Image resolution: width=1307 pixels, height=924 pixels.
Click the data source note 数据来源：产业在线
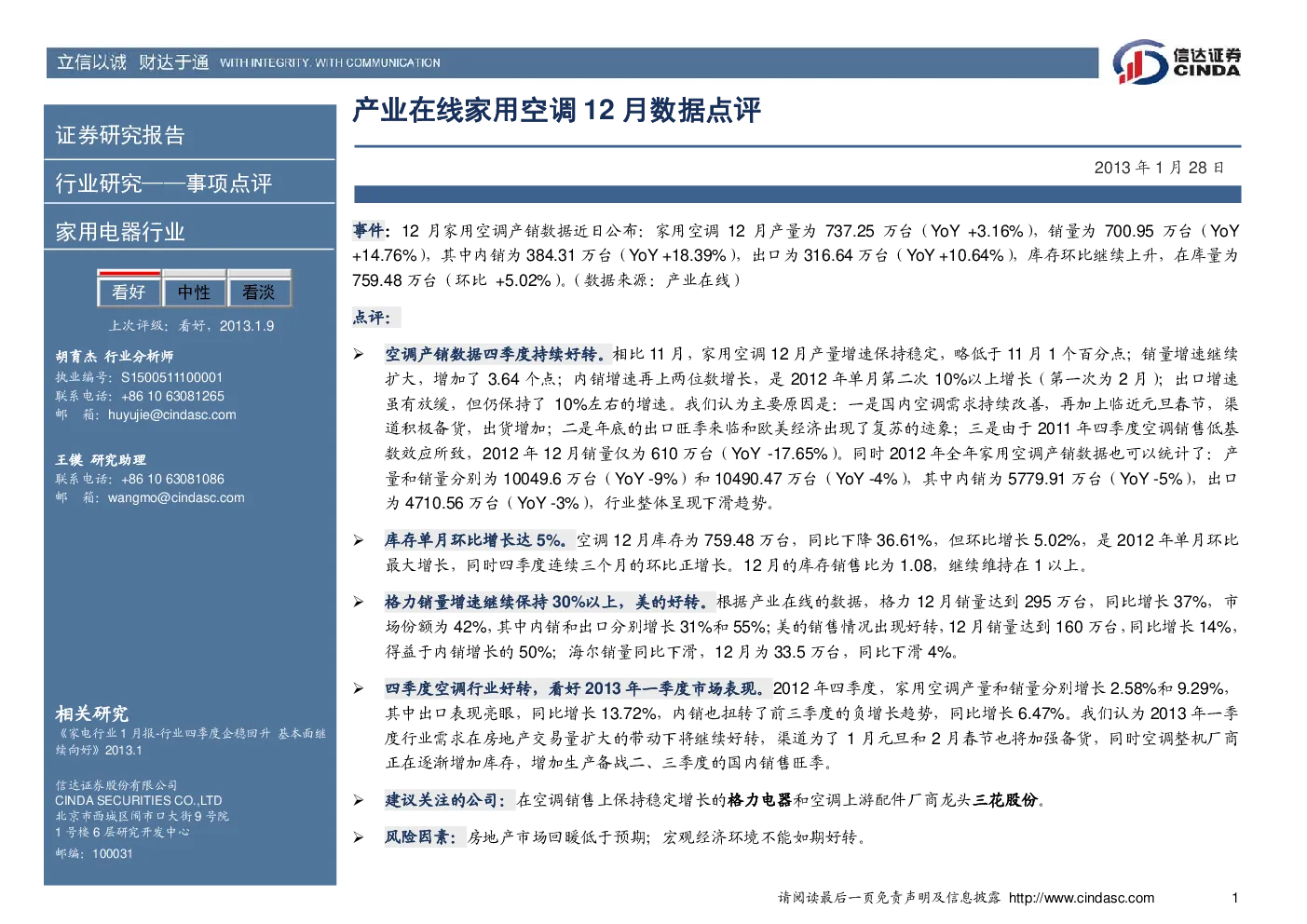658,280
